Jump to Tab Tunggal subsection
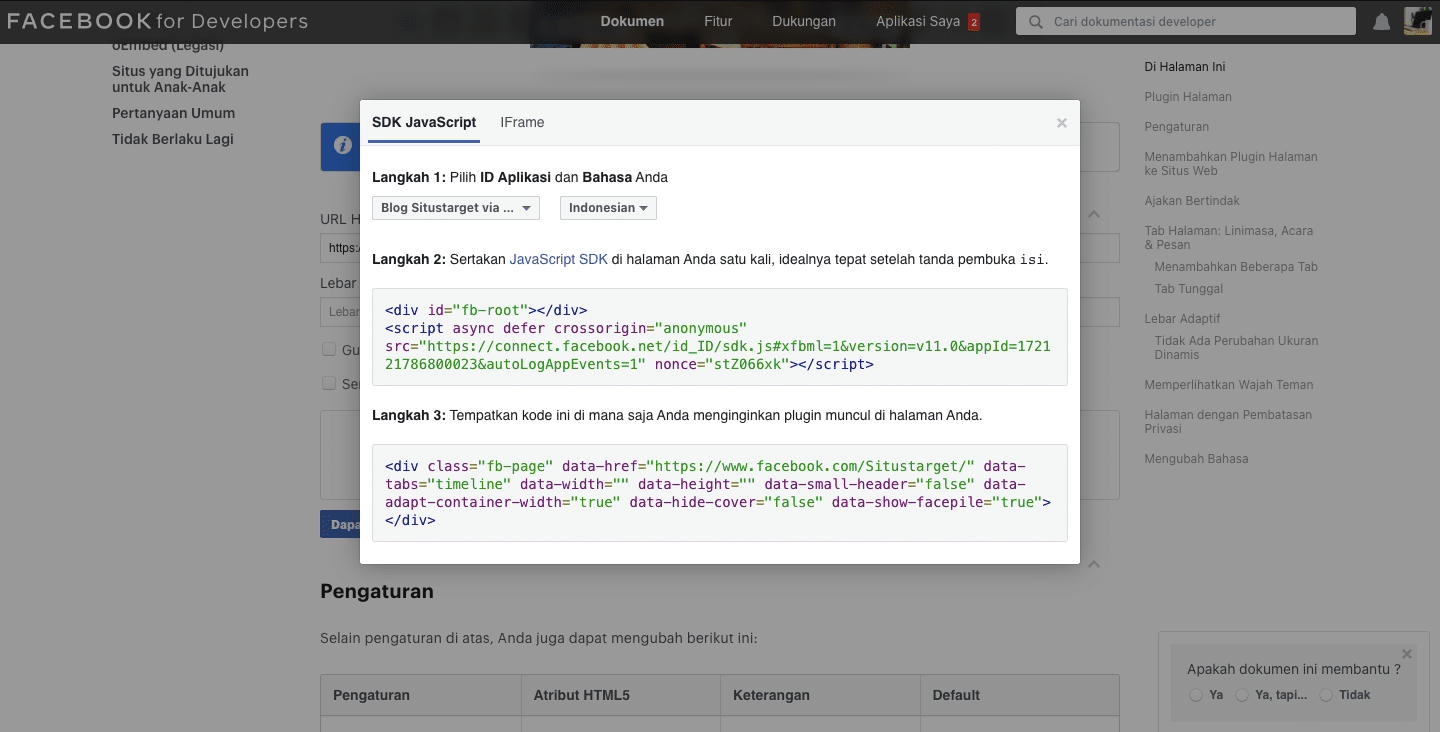Image resolution: width=1440 pixels, height=732 pixels. coord(1189,289)
